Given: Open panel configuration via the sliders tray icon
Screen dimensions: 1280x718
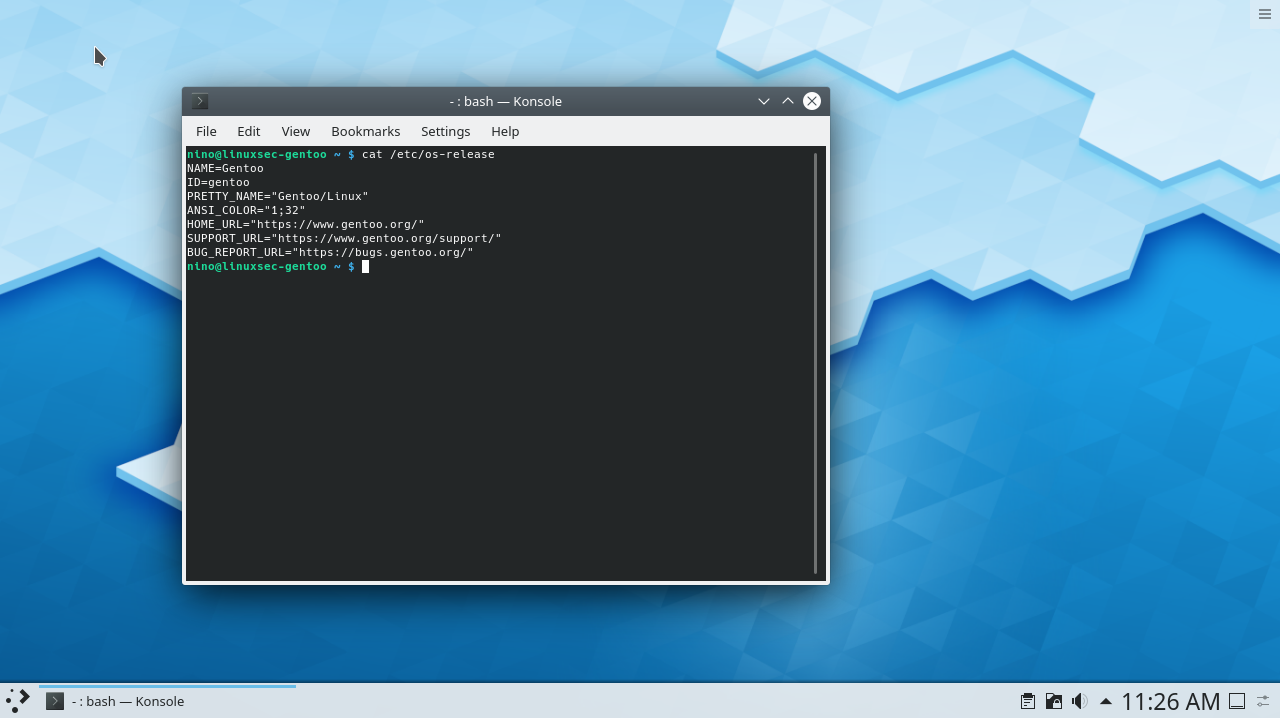Looking at the screenshot, I should click(x=1263, y=701).
